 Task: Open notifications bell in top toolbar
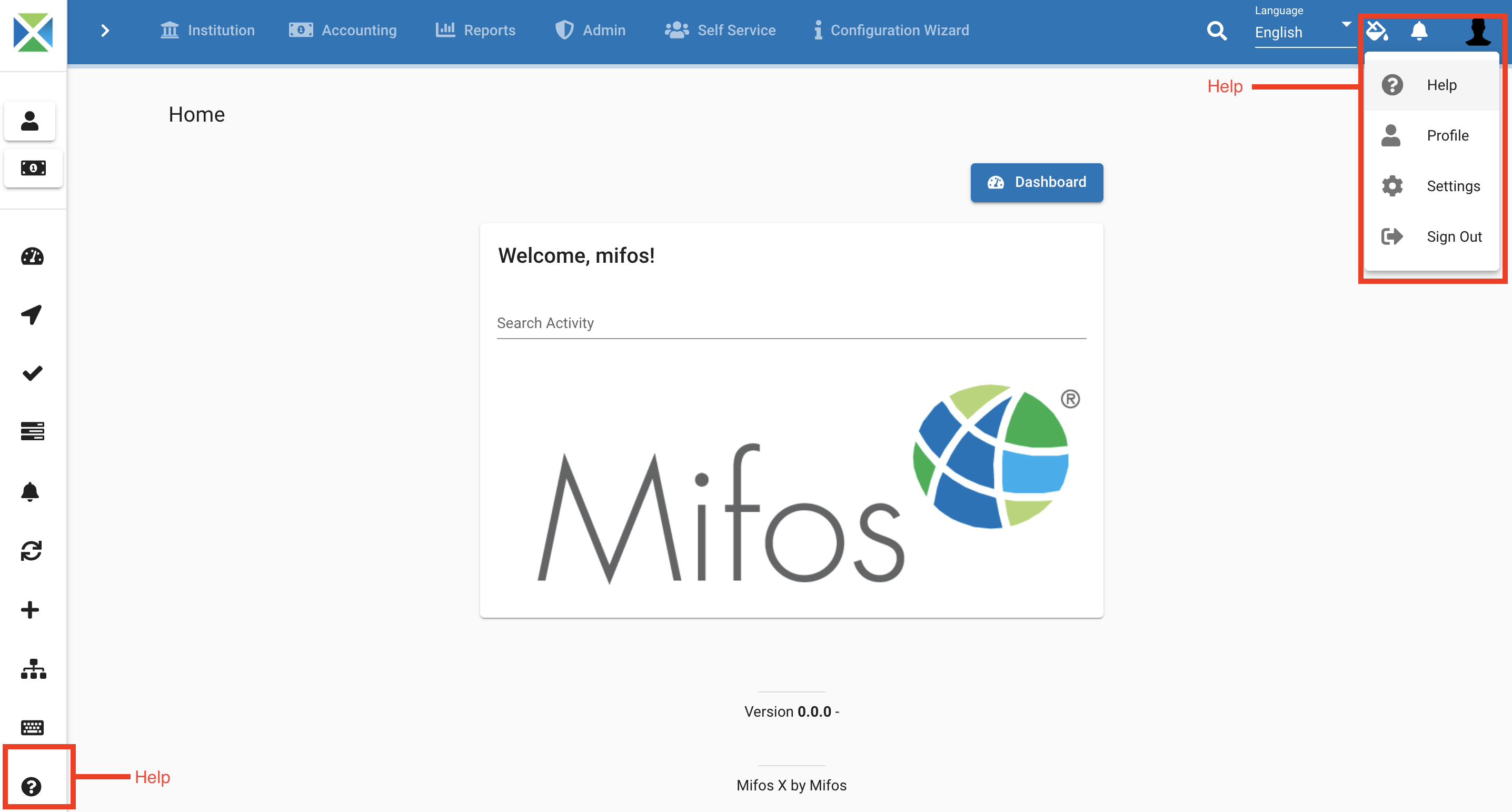click(x=1419, y=31)
